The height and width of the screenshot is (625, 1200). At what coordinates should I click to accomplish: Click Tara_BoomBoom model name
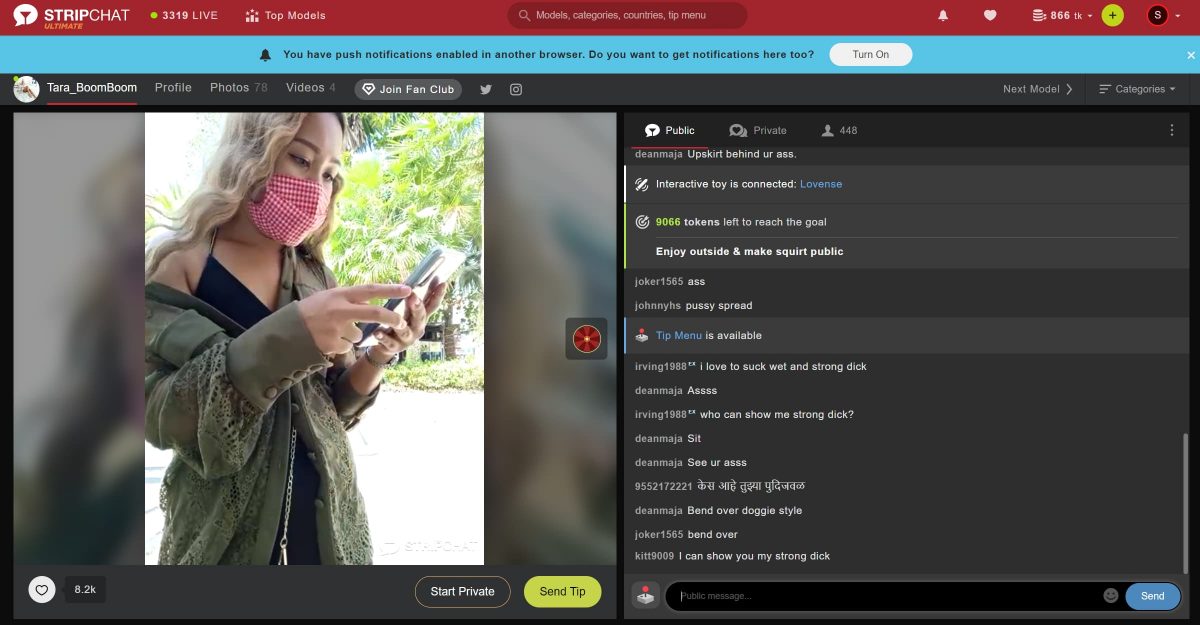tap(92, 88)
